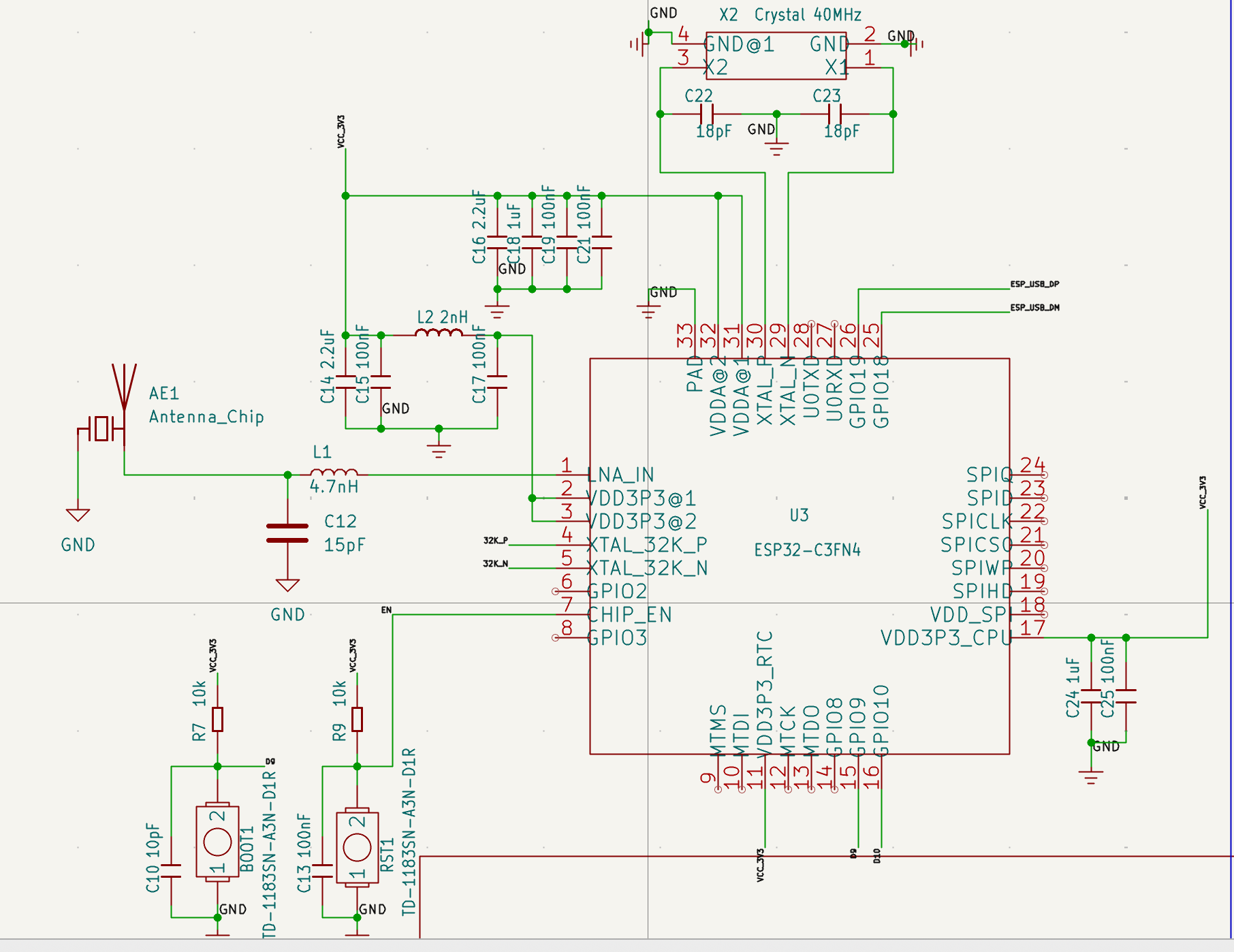Select the C19 capacitor symbol
1234x952 pixels.
pos(567,242)
